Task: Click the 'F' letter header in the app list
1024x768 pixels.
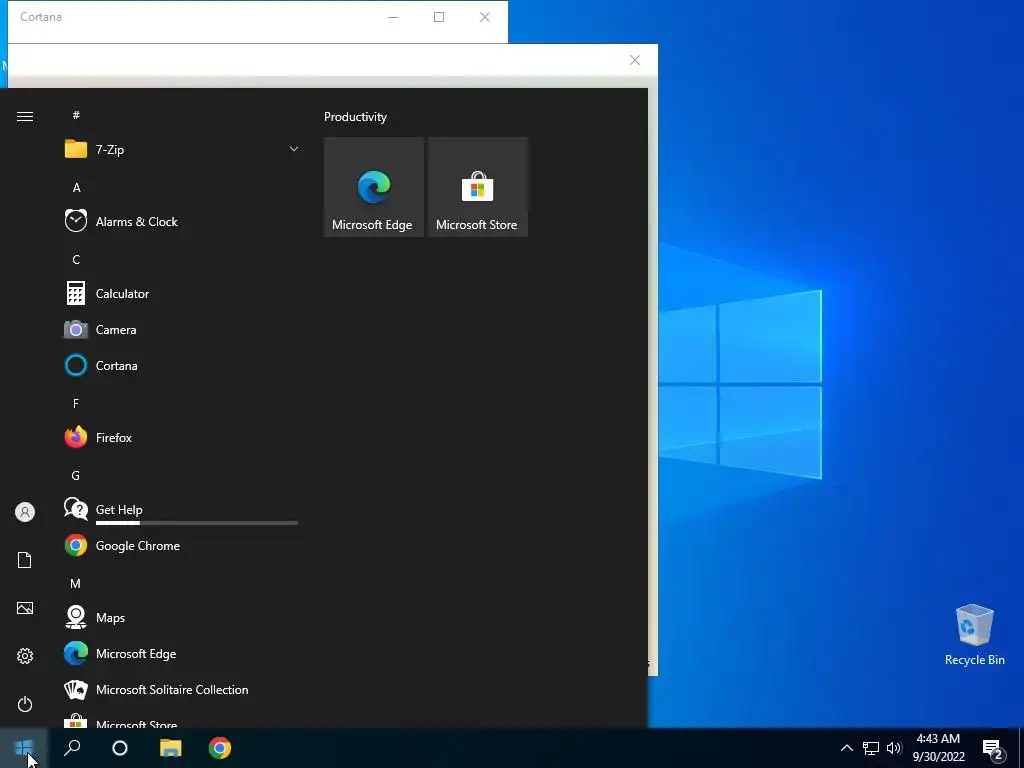Action: coord(76,404)
